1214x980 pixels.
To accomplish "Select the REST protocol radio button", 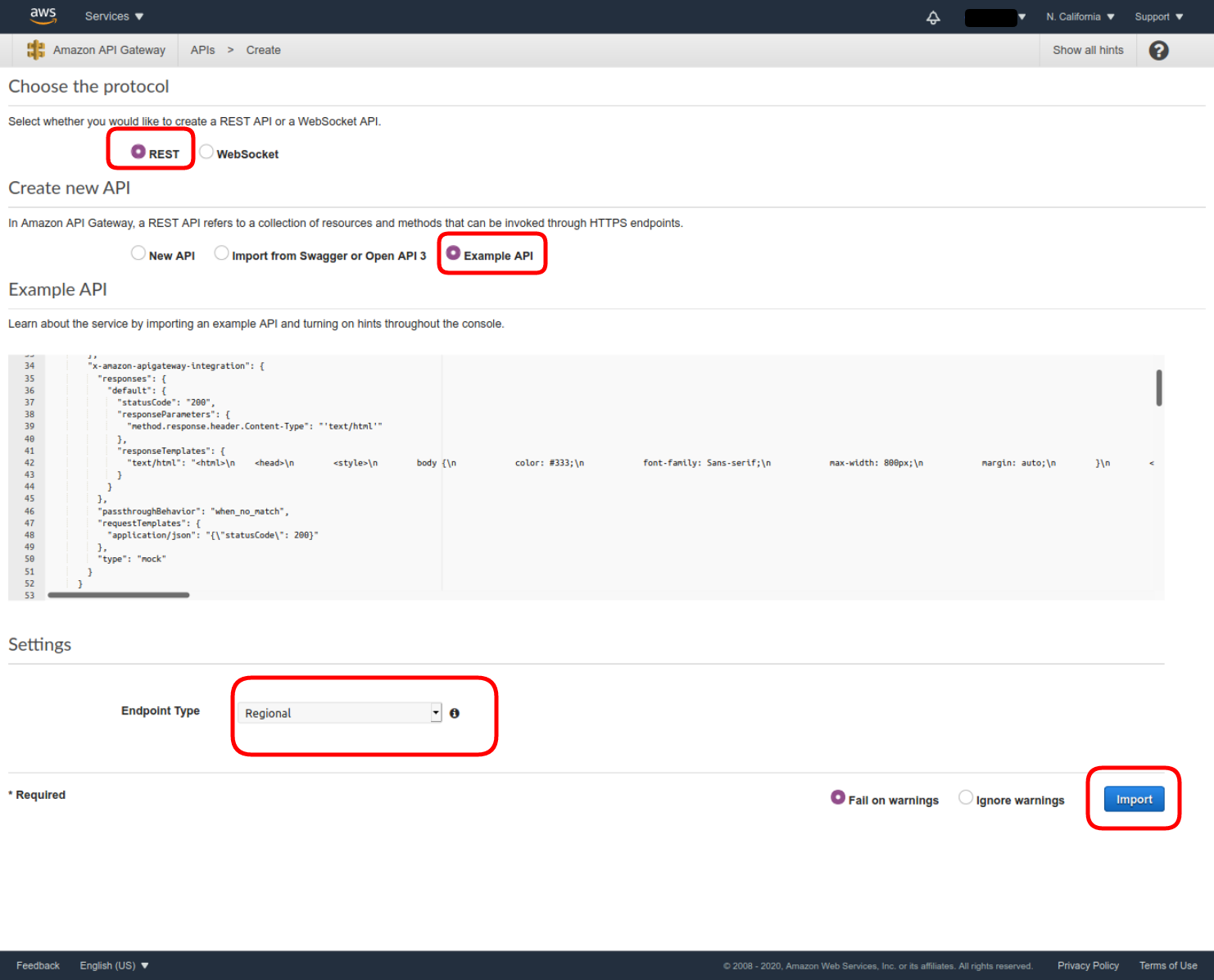I will click(138, 152).
